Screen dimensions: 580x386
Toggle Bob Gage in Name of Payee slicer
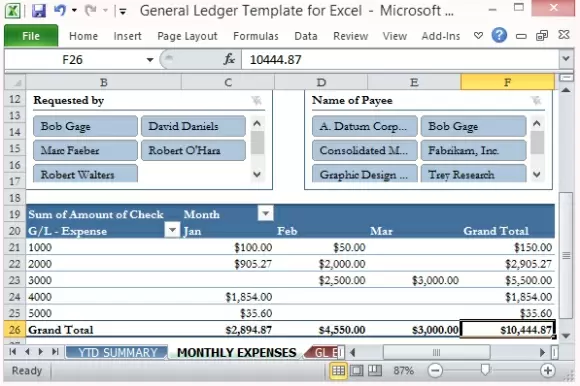(473, 126)
